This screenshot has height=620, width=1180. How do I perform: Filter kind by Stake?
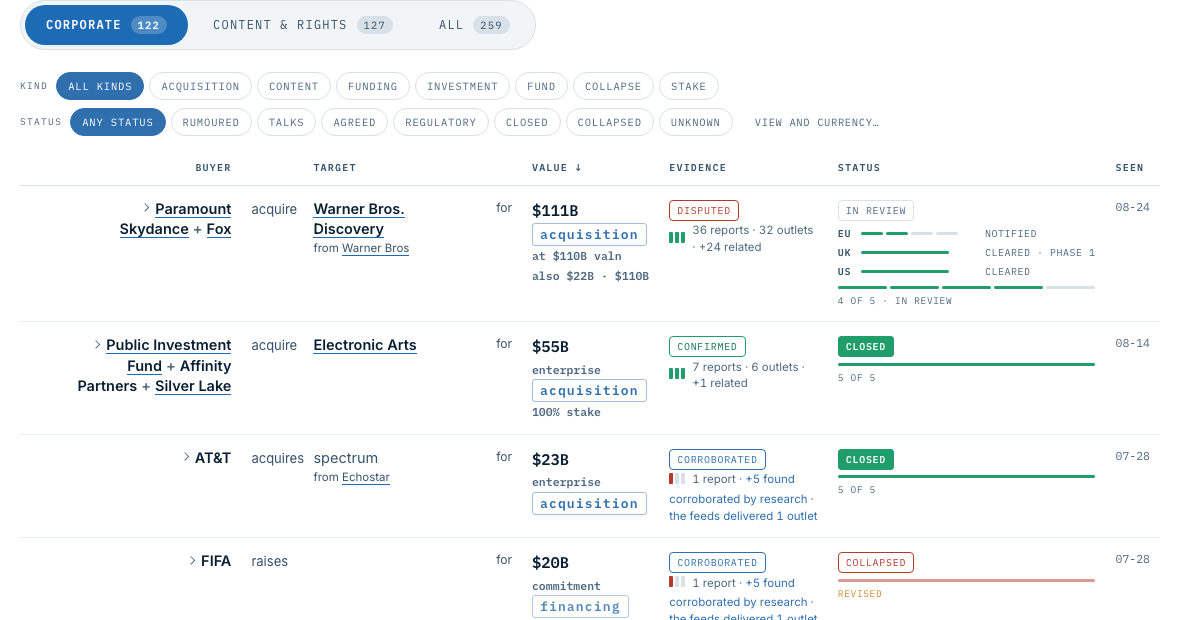(689, 86)
